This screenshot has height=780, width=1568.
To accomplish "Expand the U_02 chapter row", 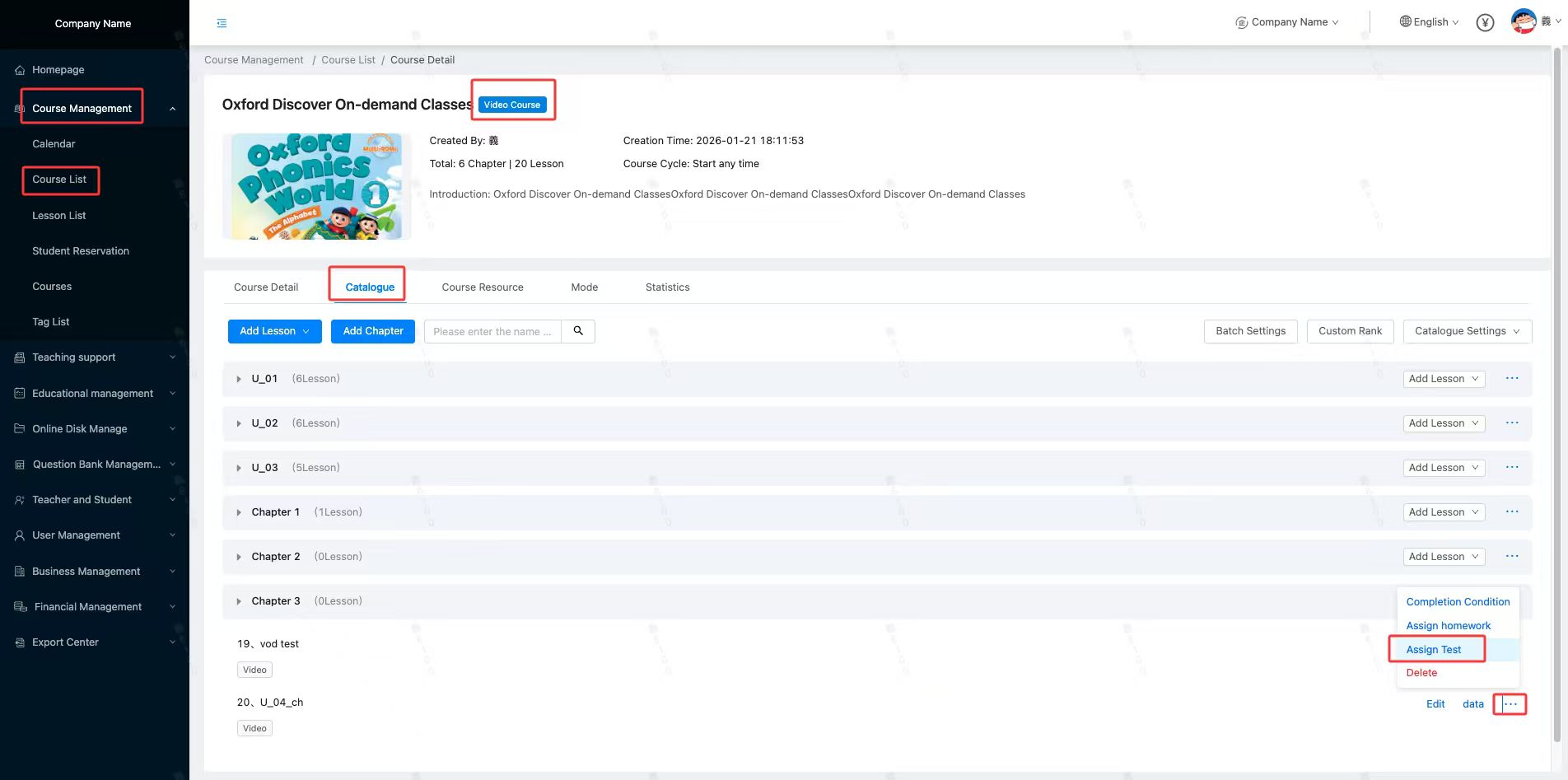I will coord(239,423).
